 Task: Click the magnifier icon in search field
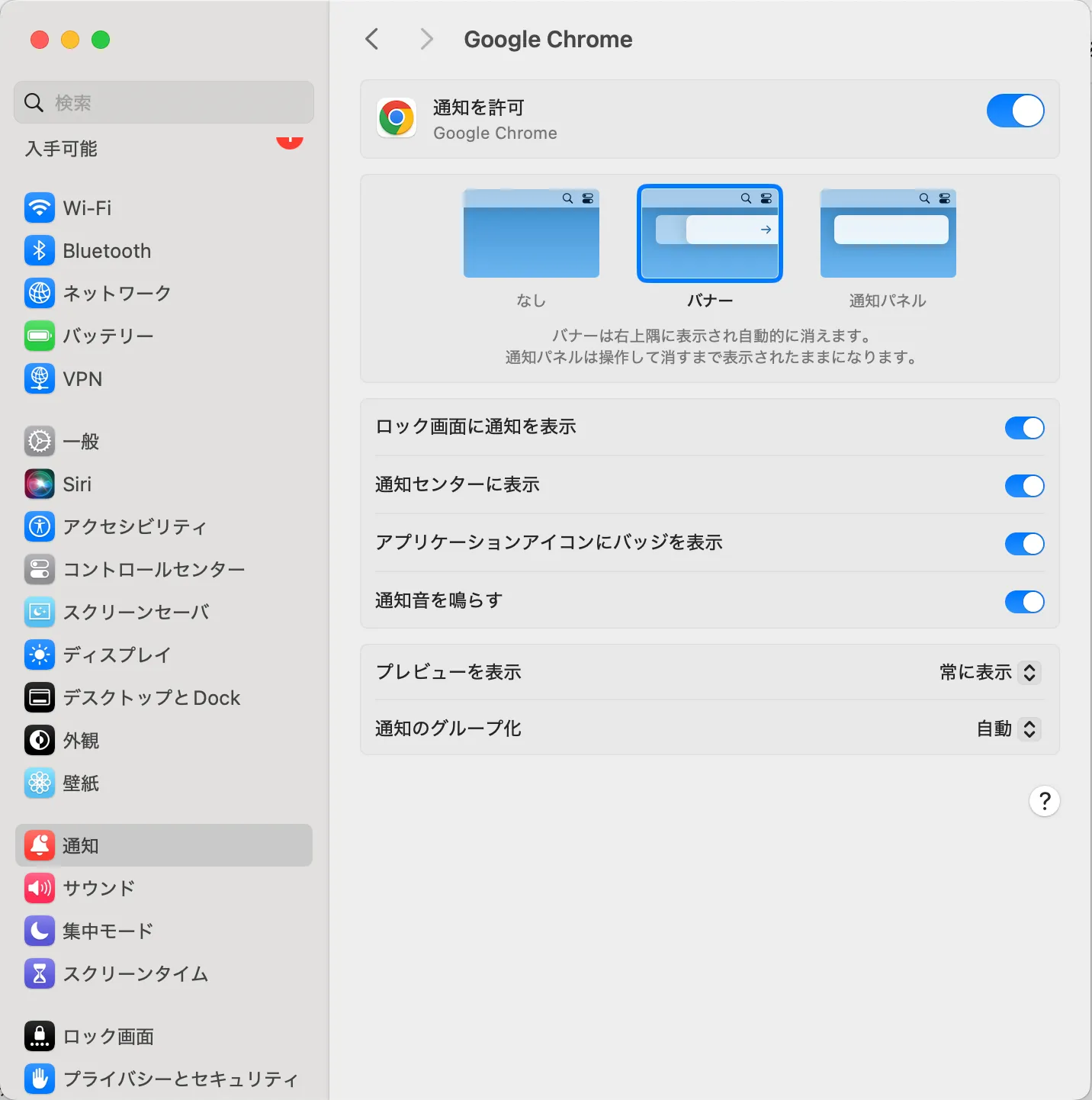(34, 102)
